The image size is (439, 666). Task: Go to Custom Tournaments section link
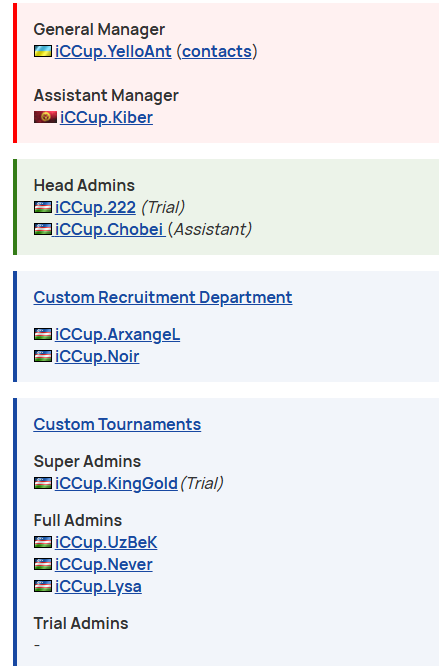point(117,424)
